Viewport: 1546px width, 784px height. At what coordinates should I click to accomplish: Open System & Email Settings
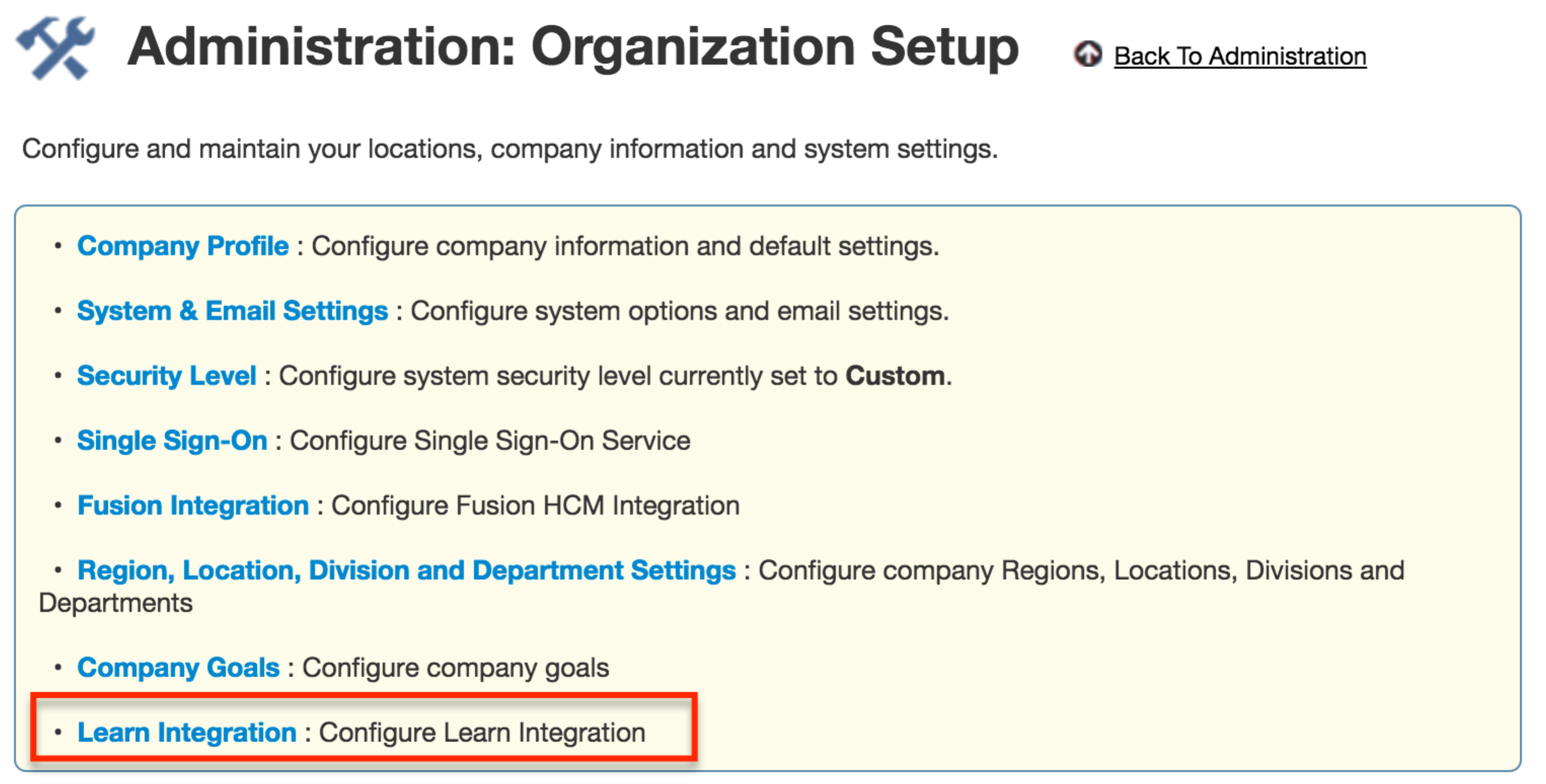pos(233,311)
